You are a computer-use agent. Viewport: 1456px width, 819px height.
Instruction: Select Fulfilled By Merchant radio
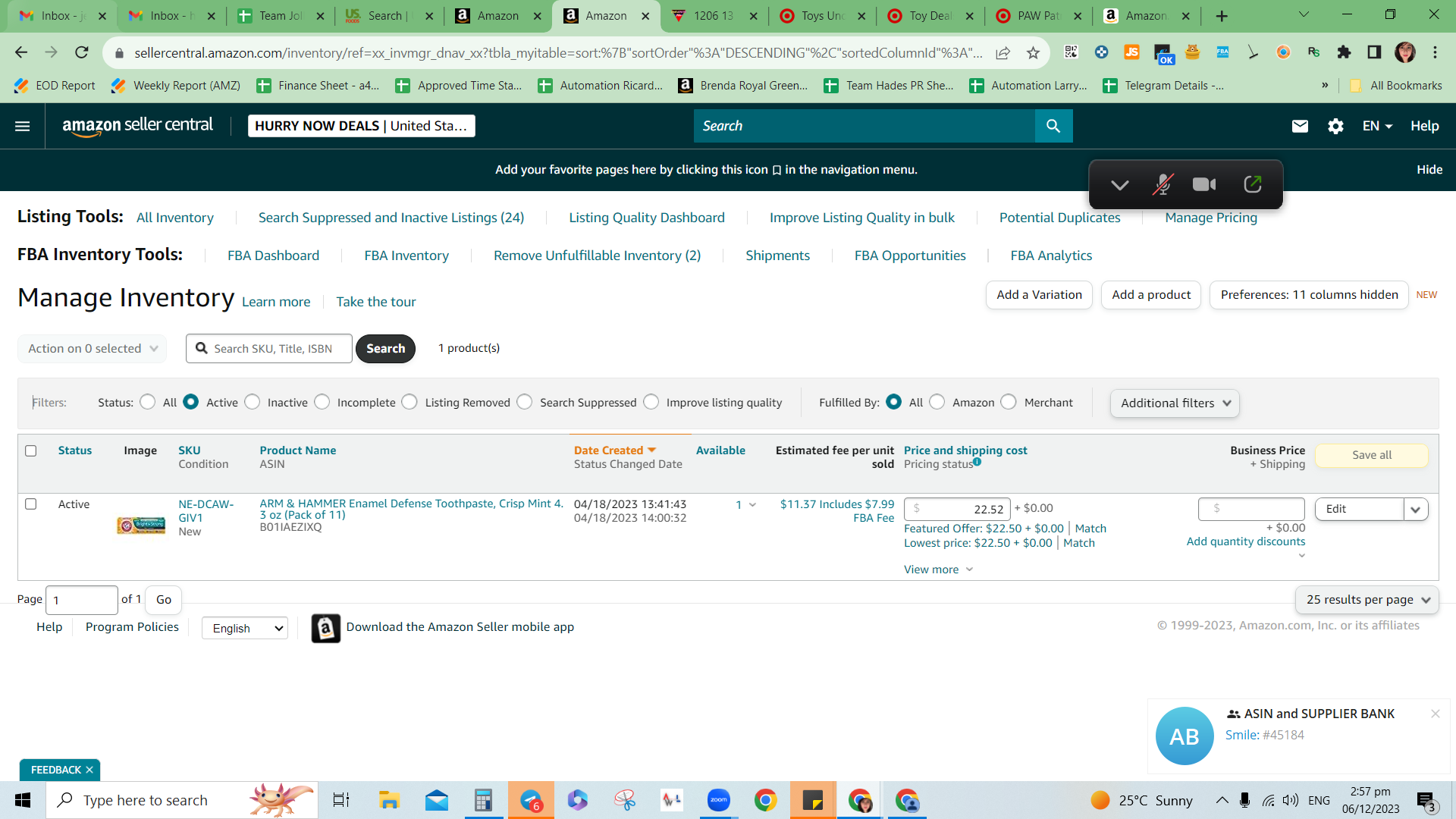1009,402
